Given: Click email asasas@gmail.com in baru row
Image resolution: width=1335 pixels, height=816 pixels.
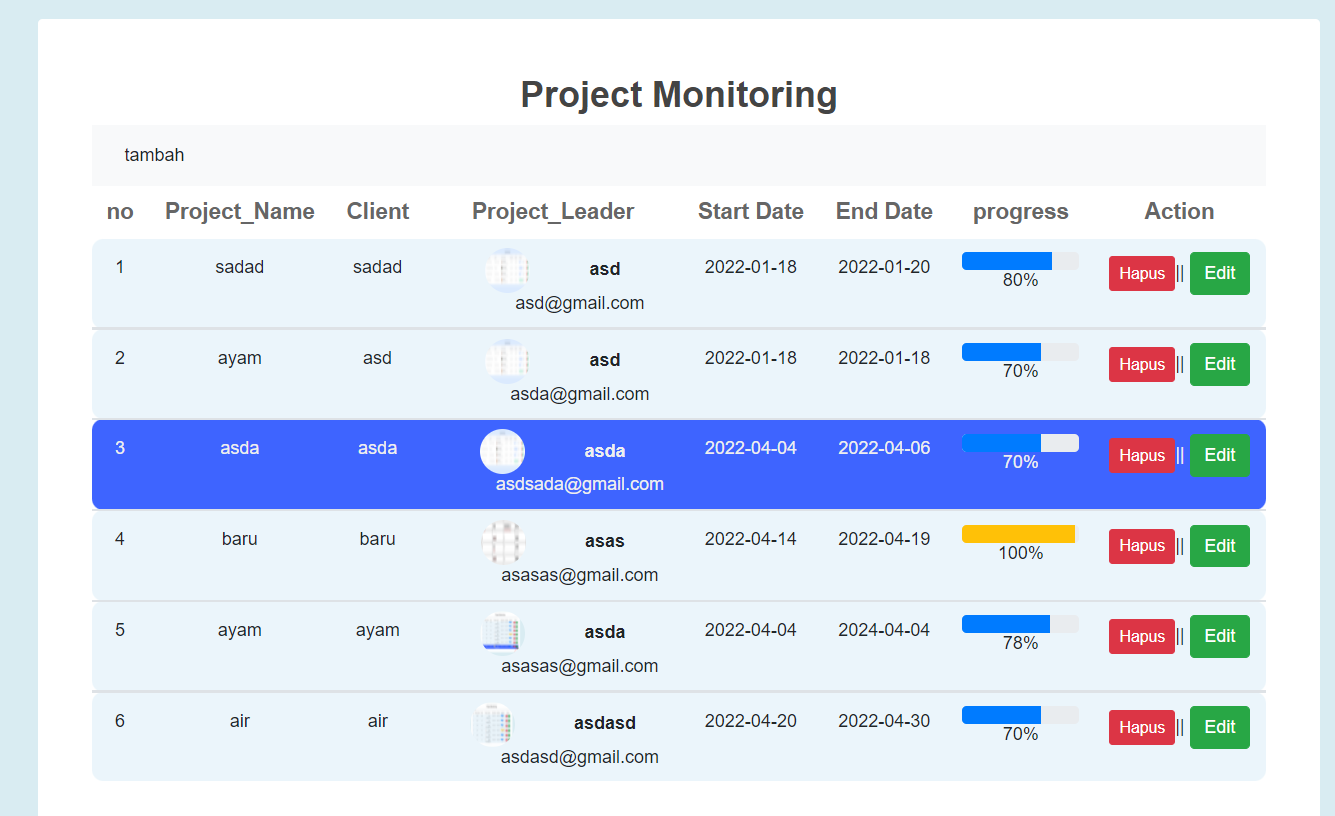Looking at the screenshot, I should 580,575.
